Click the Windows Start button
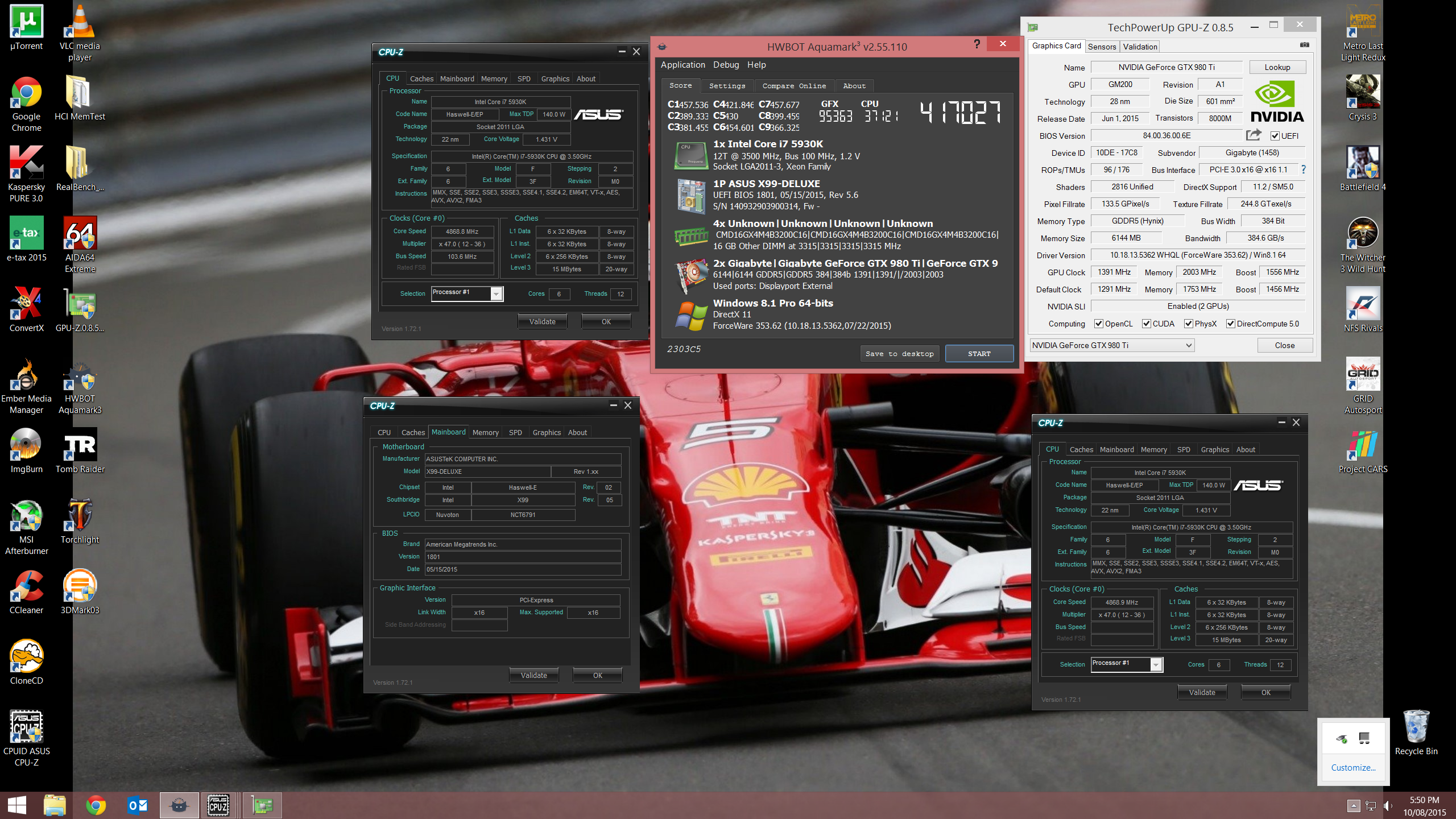 click(x=16, y=805)
